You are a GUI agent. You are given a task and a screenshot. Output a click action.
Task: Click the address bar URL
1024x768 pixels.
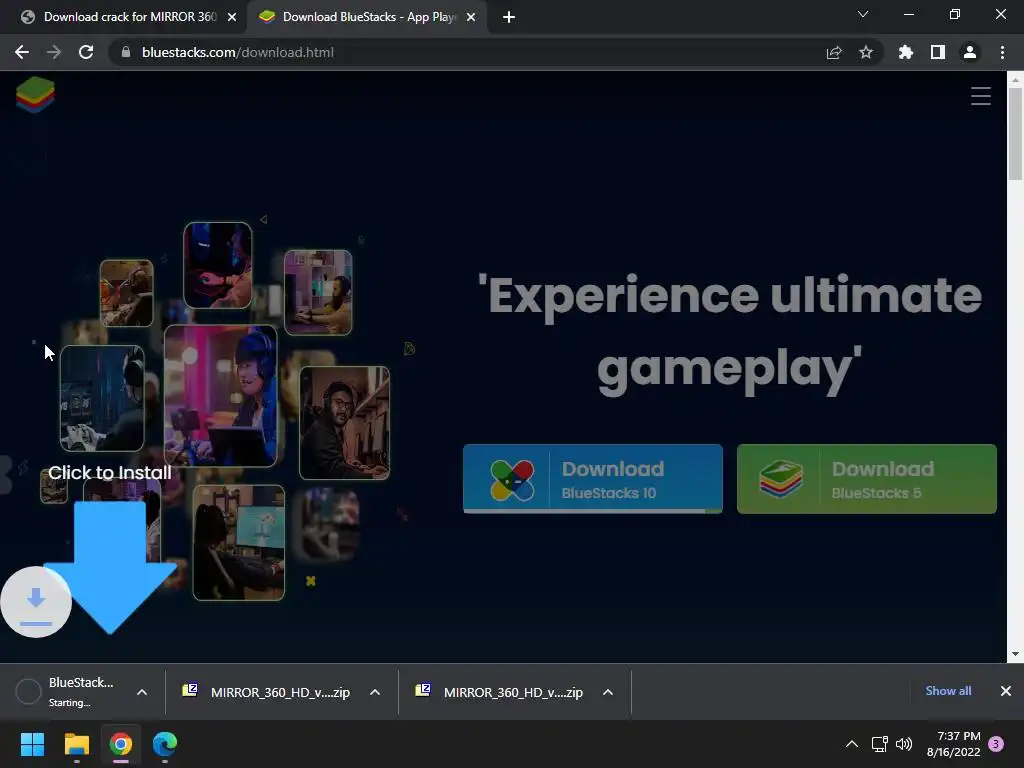click(x=238, y=52)
